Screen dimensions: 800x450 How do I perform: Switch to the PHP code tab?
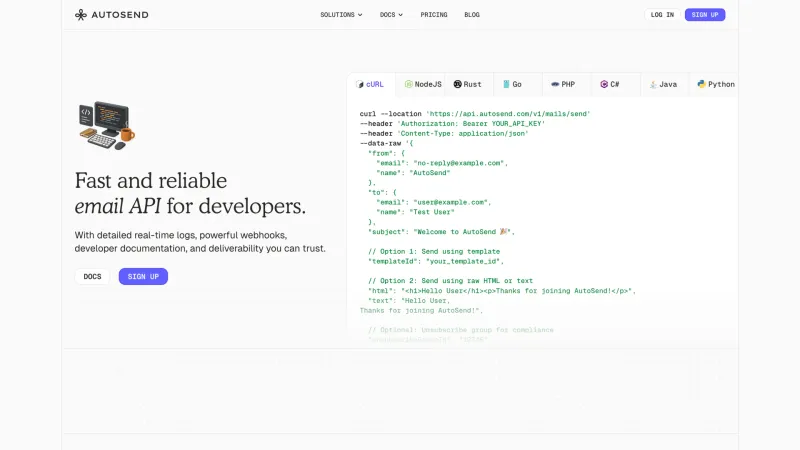tap(566, 84)
